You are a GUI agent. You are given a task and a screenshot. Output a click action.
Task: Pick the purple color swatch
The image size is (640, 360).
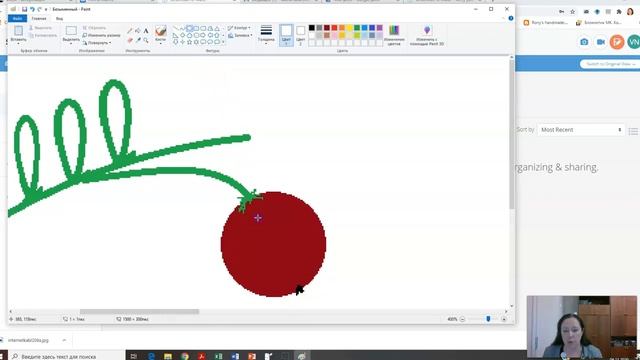tap(380, 28)
